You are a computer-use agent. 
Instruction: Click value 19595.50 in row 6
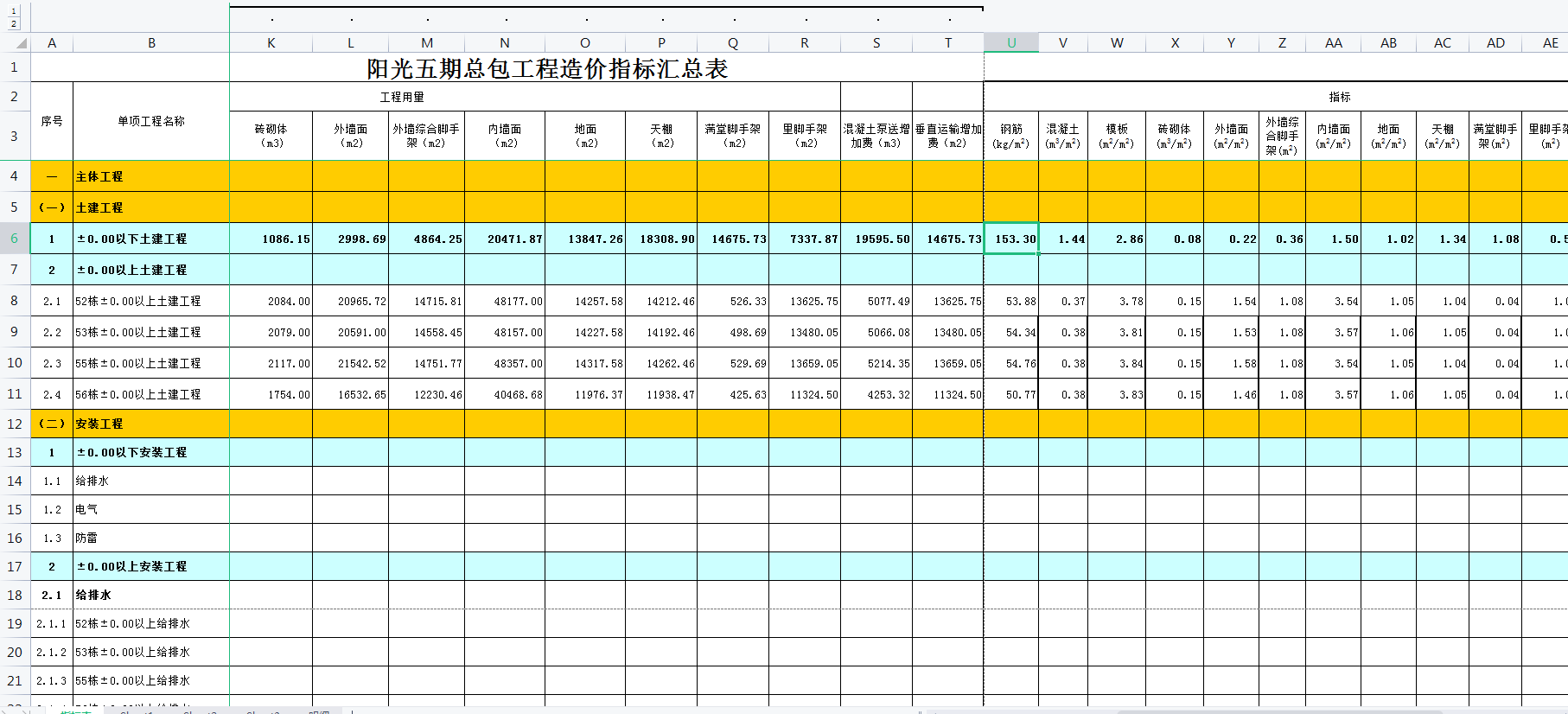[883, 239]
